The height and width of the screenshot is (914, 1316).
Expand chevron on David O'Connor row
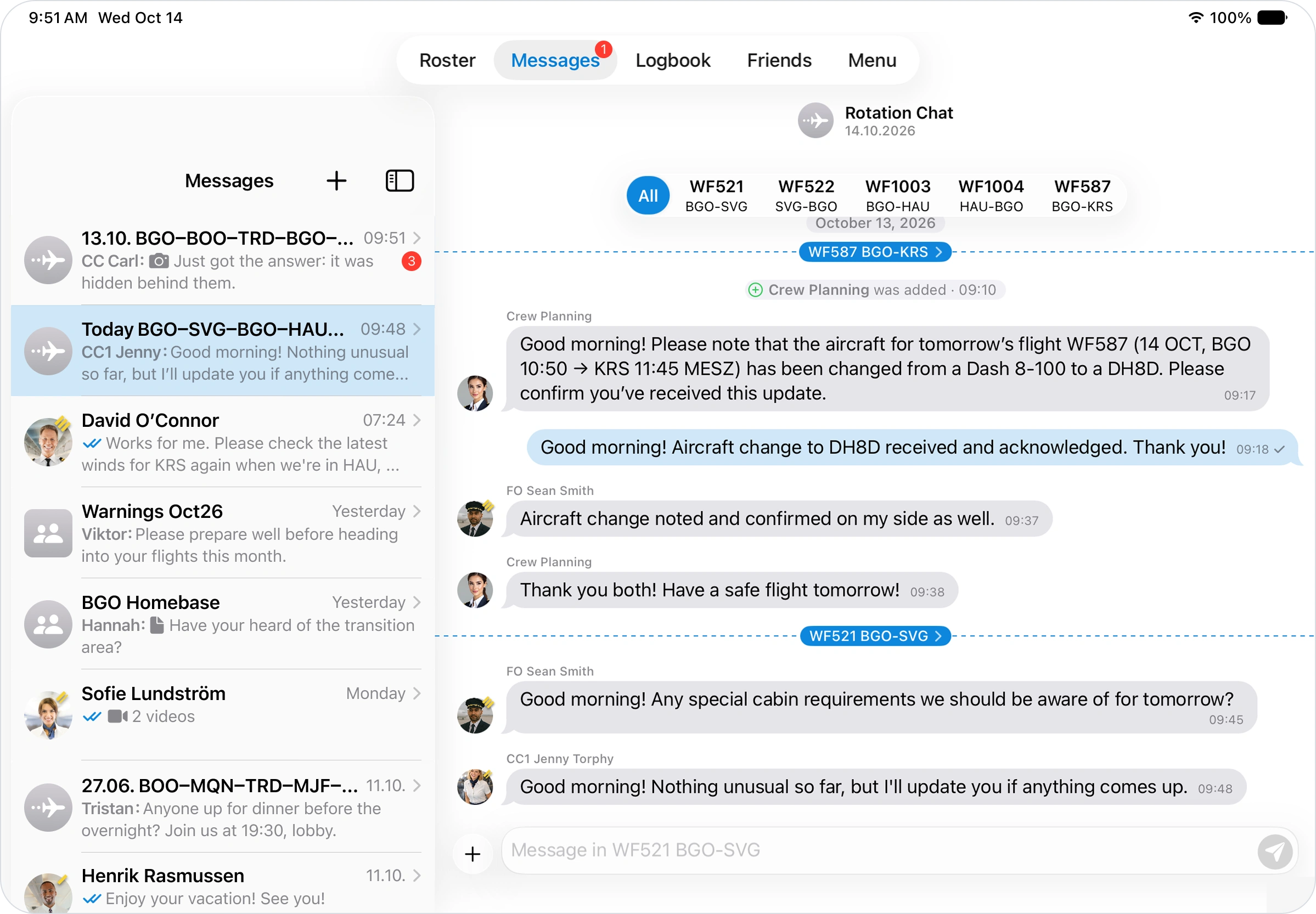[417, 420]
